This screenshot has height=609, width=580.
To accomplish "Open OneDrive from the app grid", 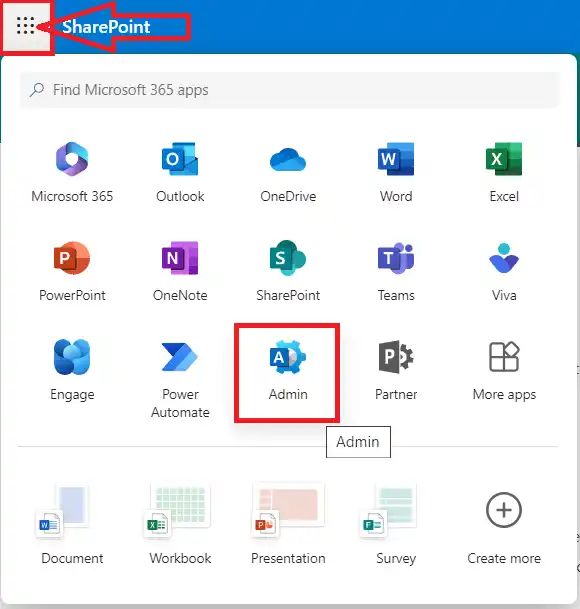I will pos(288,173).
